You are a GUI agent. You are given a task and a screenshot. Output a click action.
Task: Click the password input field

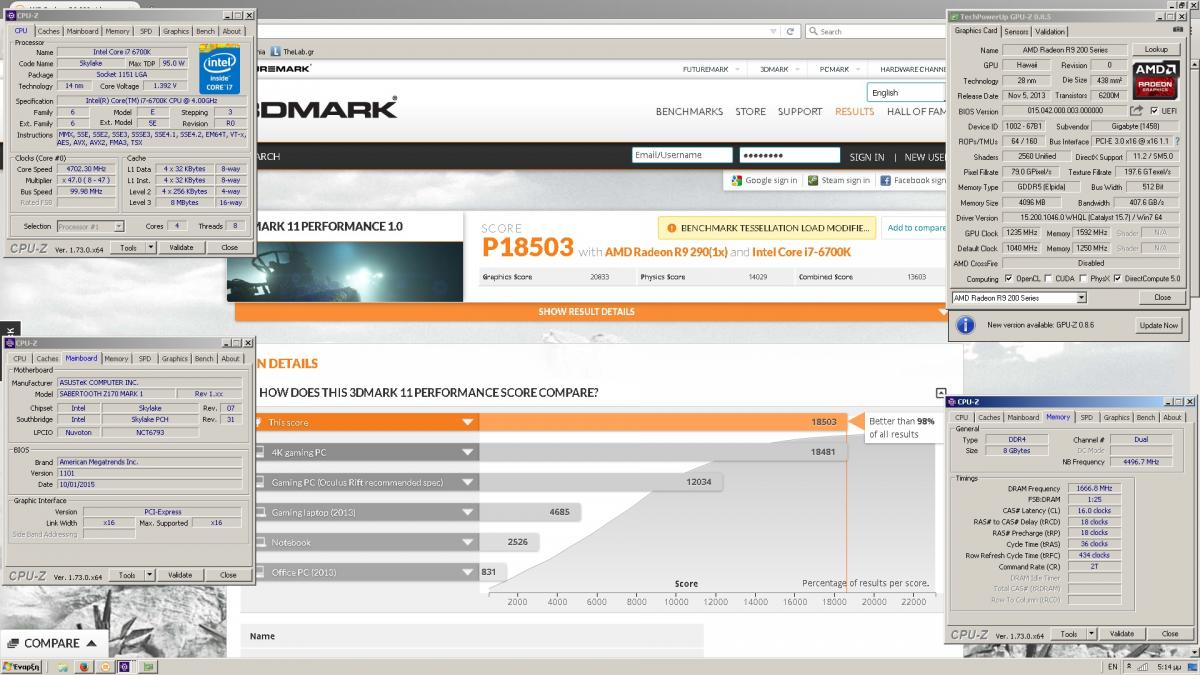pyautogui.click(x=790, y=156)
